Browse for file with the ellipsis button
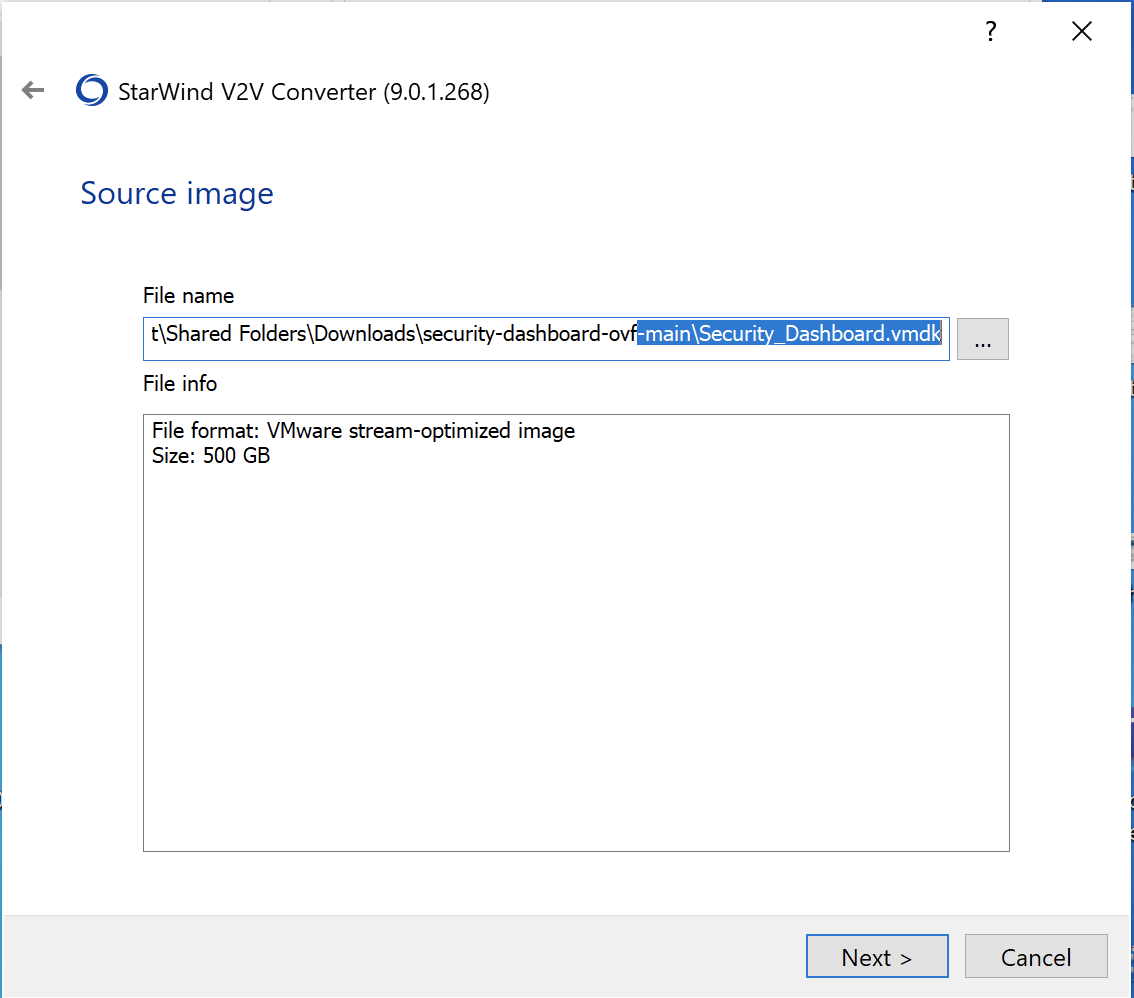 click(x=983, y=338)
